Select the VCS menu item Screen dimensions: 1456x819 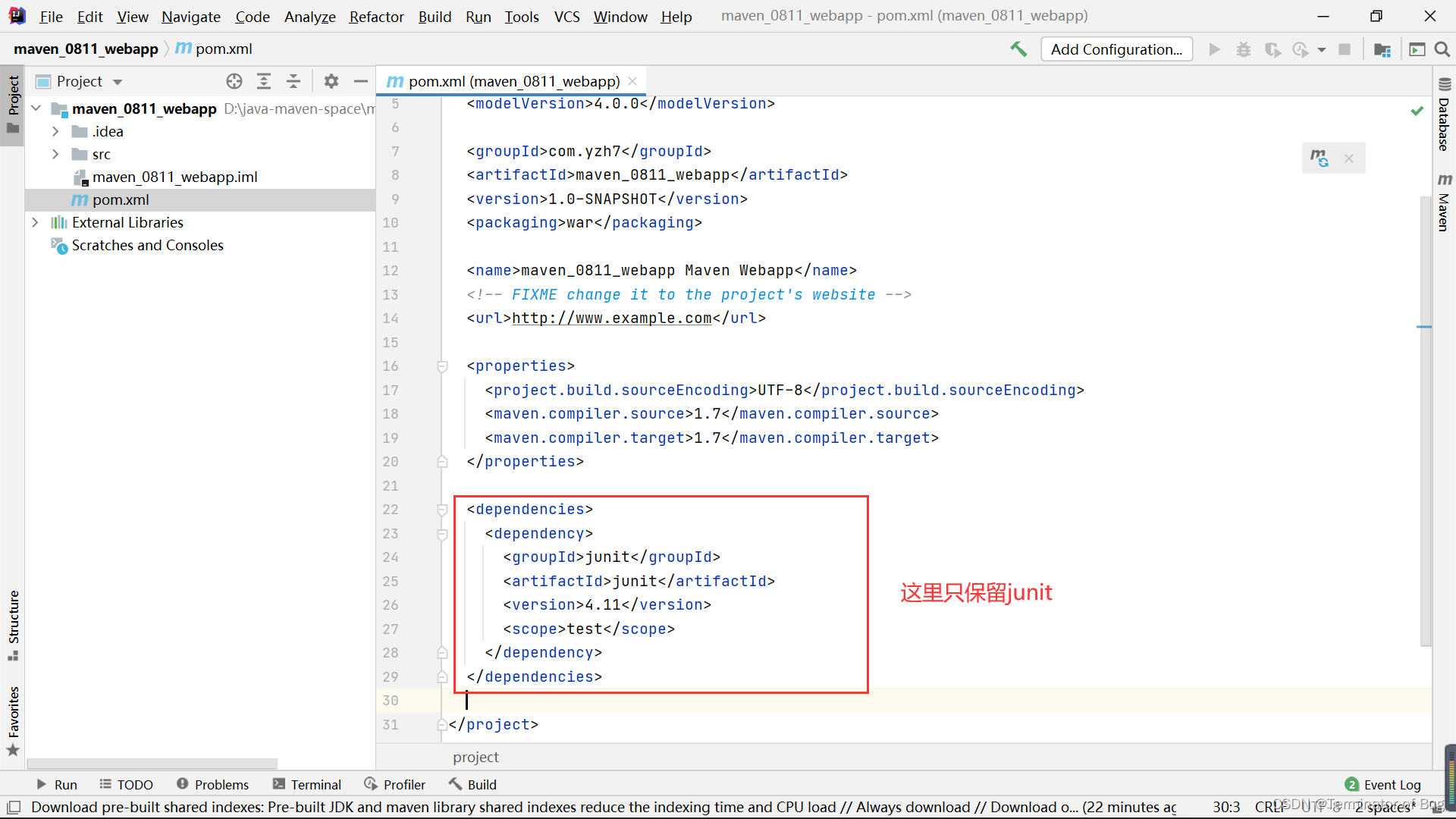coord(567,15)
